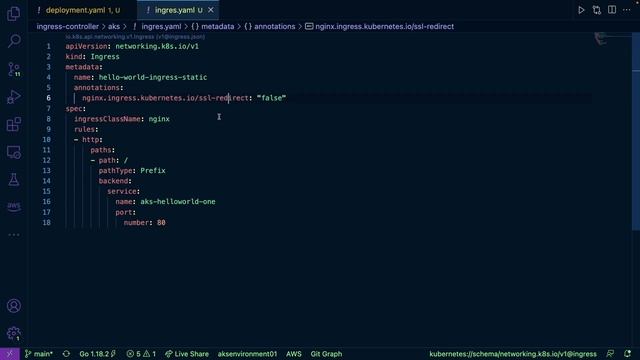The image size is (640, 360).
Task: Click aks breadcrumb folder
Action: pos(114,27)
